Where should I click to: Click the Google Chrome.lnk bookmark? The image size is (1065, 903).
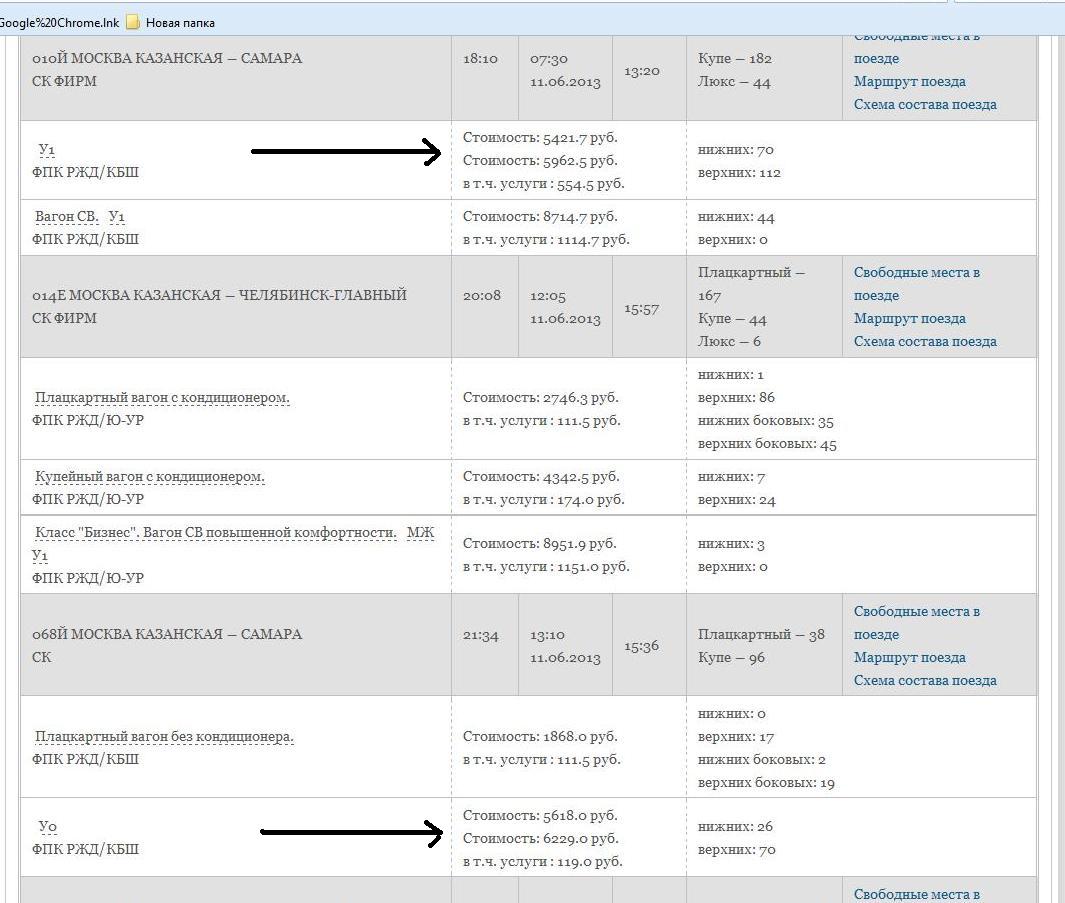58,22
